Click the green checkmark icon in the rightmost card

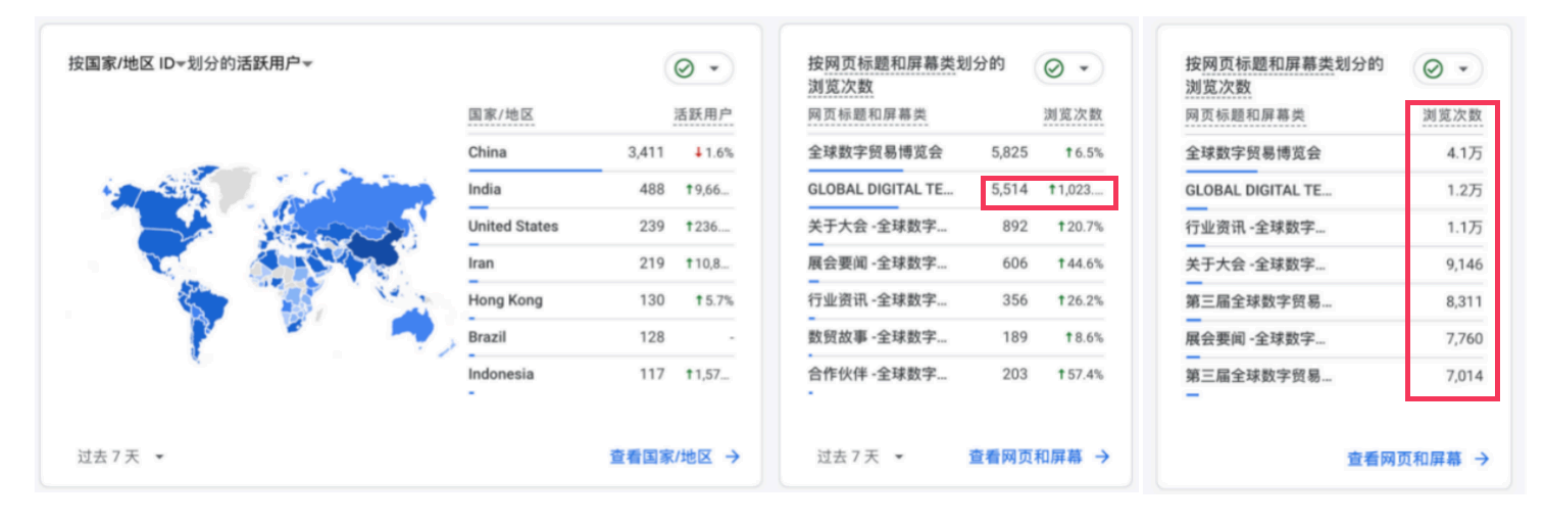click(x=1432, y=69)
